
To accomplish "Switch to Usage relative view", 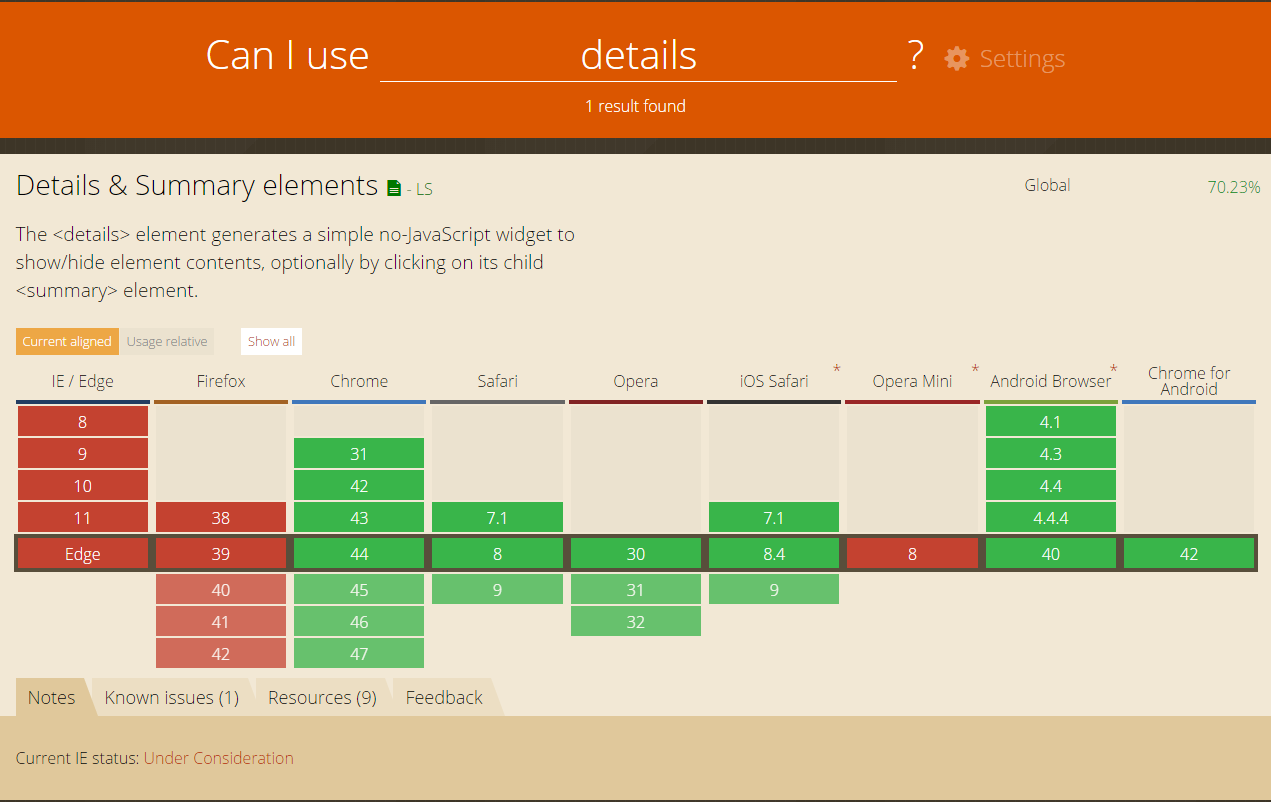I will (x=167, y=341).
